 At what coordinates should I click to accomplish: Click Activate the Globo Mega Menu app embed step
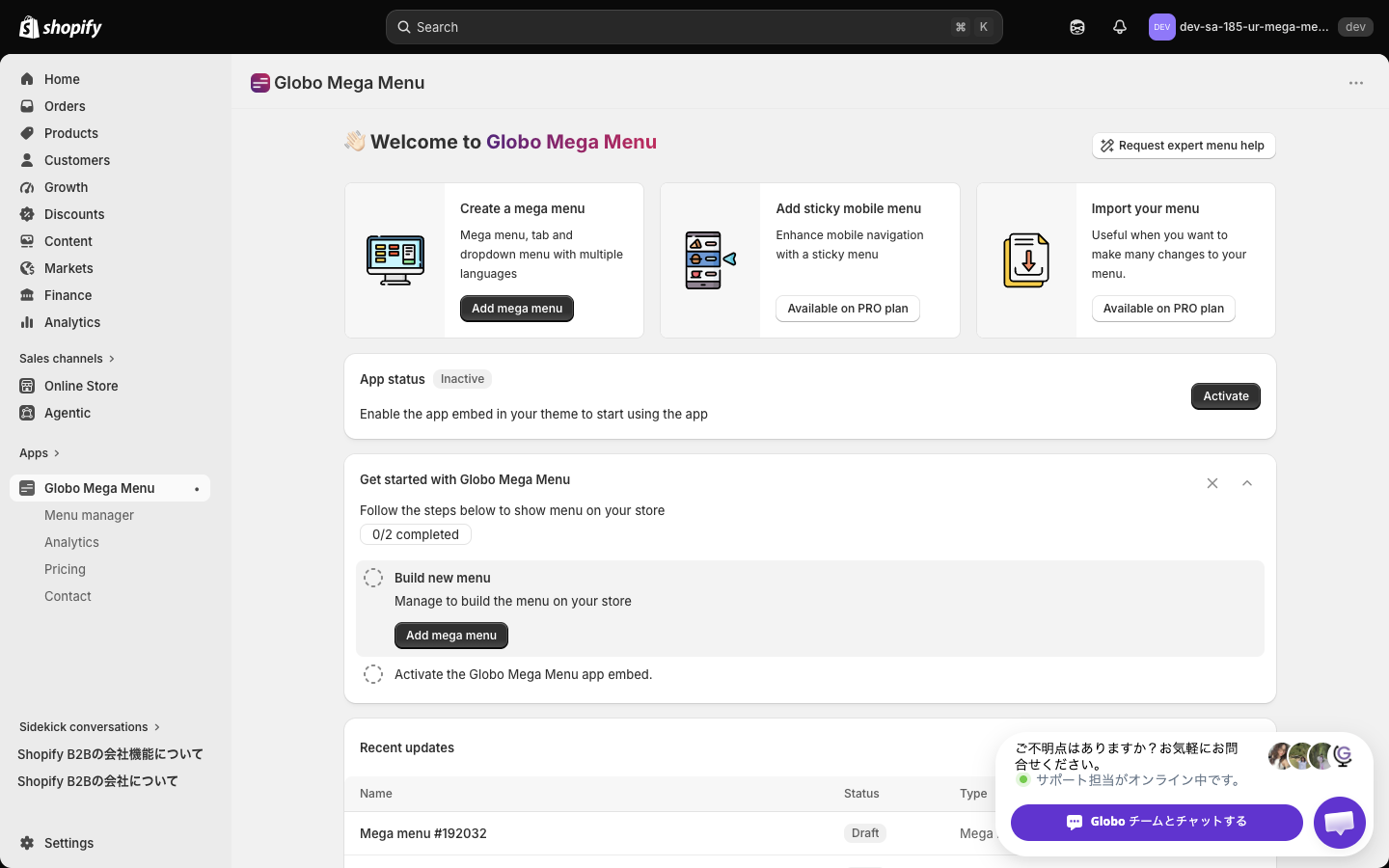pyautogui.click(x=523, y=674)
